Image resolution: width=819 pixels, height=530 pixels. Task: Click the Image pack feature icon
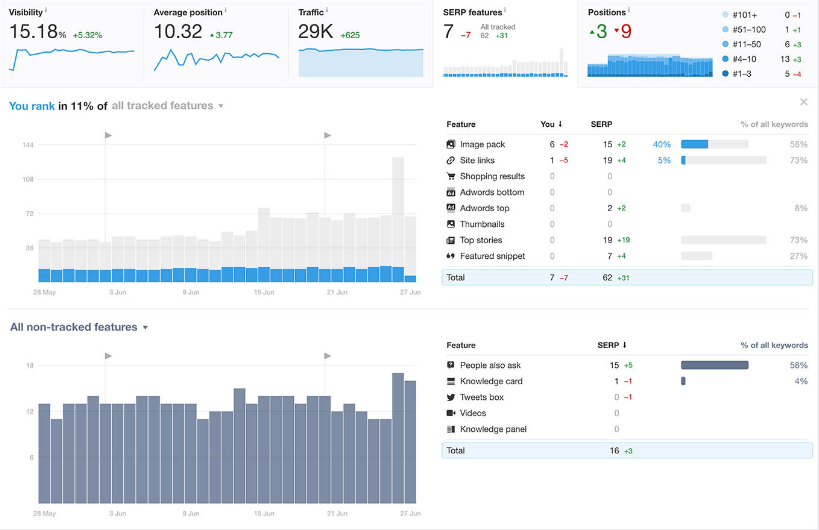pyautogui.click(x=451, y=144)
